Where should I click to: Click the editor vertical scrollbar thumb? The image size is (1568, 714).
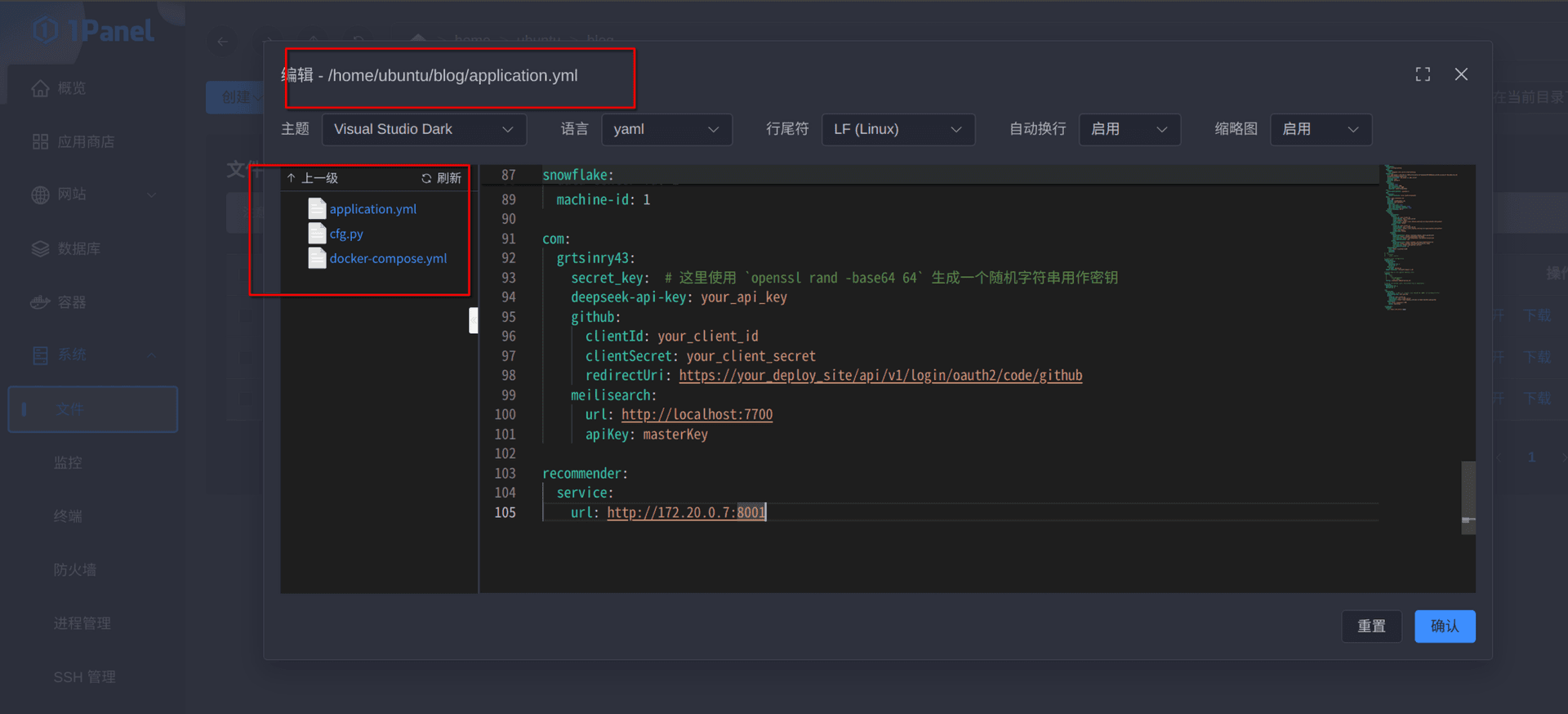[1468, 497]
